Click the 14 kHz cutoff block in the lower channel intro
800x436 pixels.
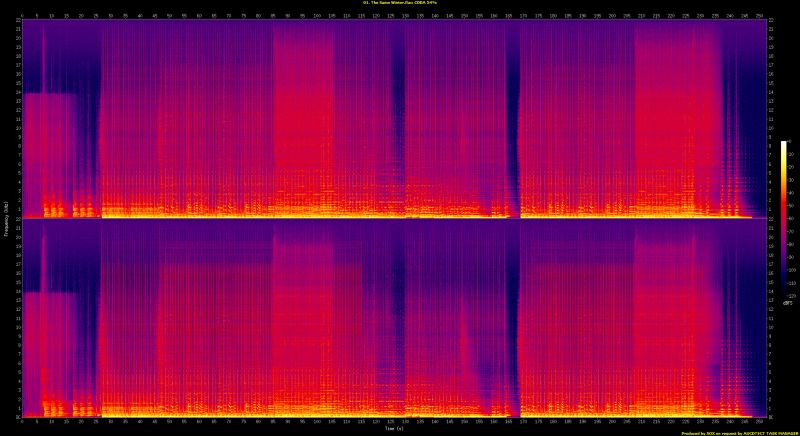48,350
